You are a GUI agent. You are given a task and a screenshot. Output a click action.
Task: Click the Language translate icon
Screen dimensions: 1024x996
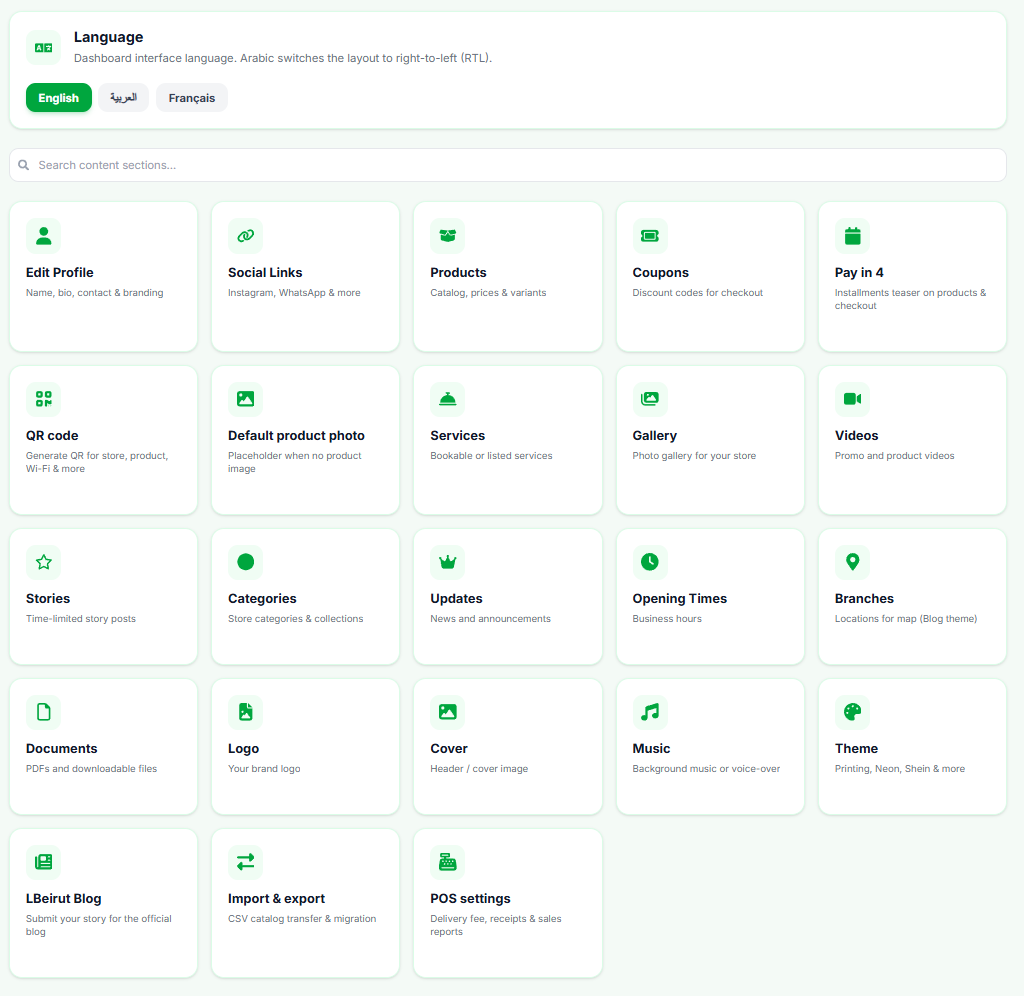point(44,48)
